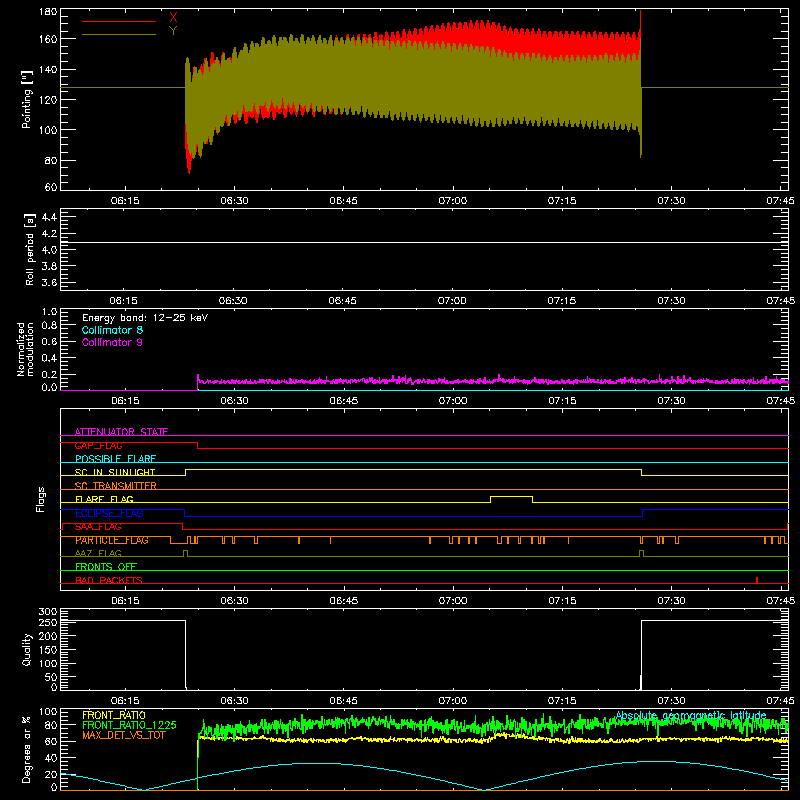Select the GAP_FLAG label
Screen dimensions: 800x800
tap(98, 445)
